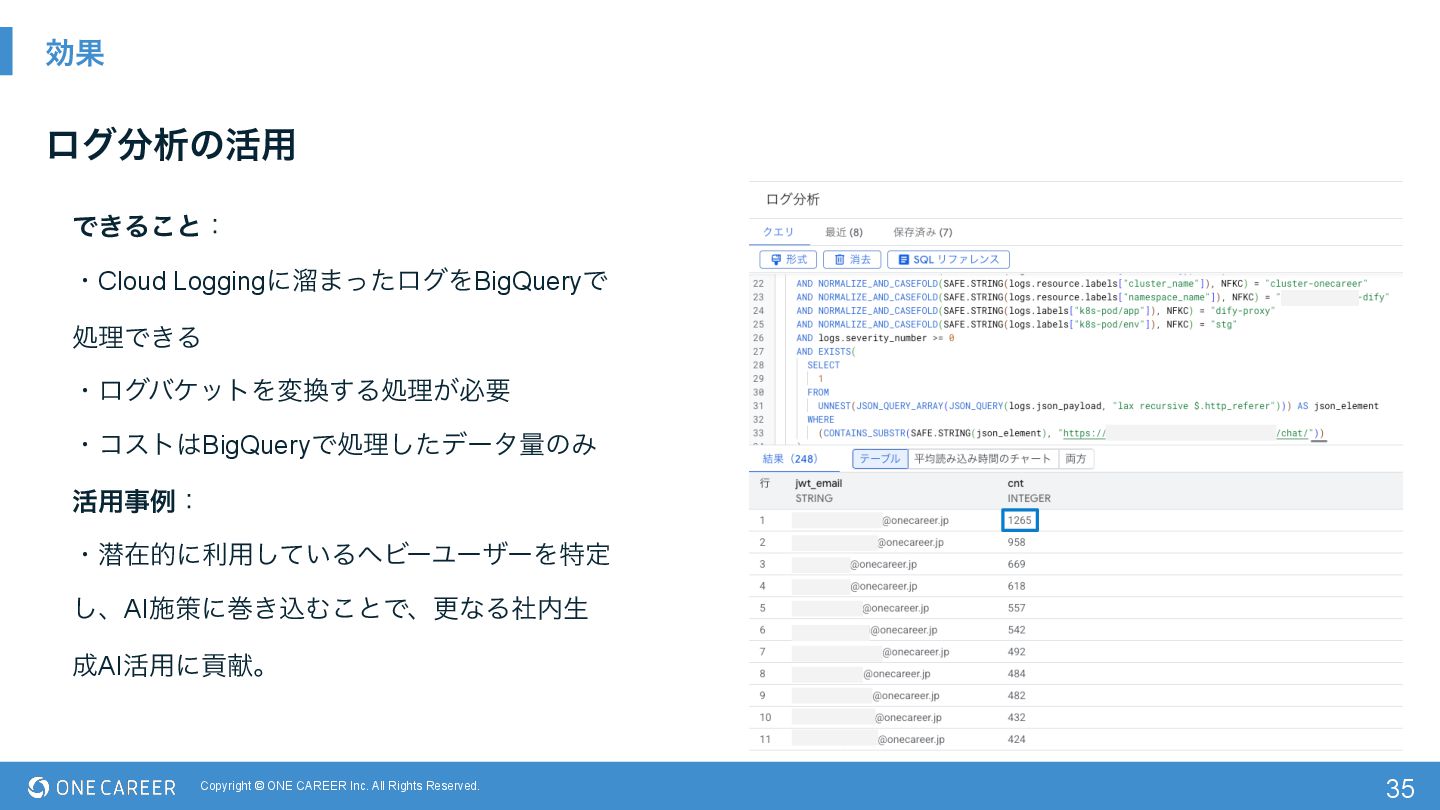The height and width of the screenshot is (810, 1440).
Task: Click the cnt value 492
Action: [x=1016, y=652]
